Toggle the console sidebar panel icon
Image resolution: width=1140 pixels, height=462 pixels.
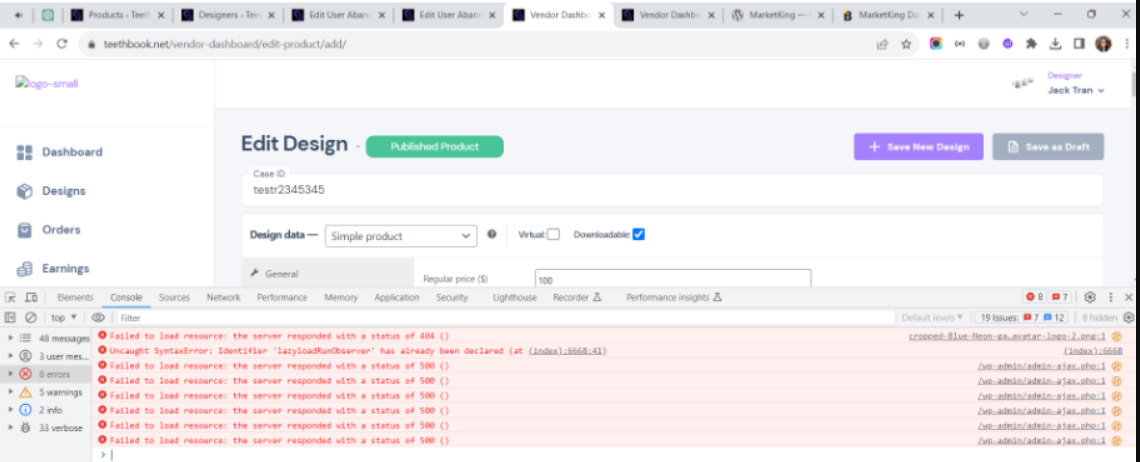pos(10,318)
